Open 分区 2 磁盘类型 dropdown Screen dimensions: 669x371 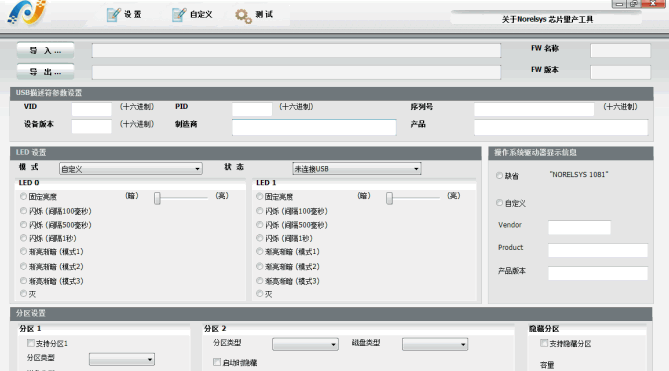[x=435, y=344]
